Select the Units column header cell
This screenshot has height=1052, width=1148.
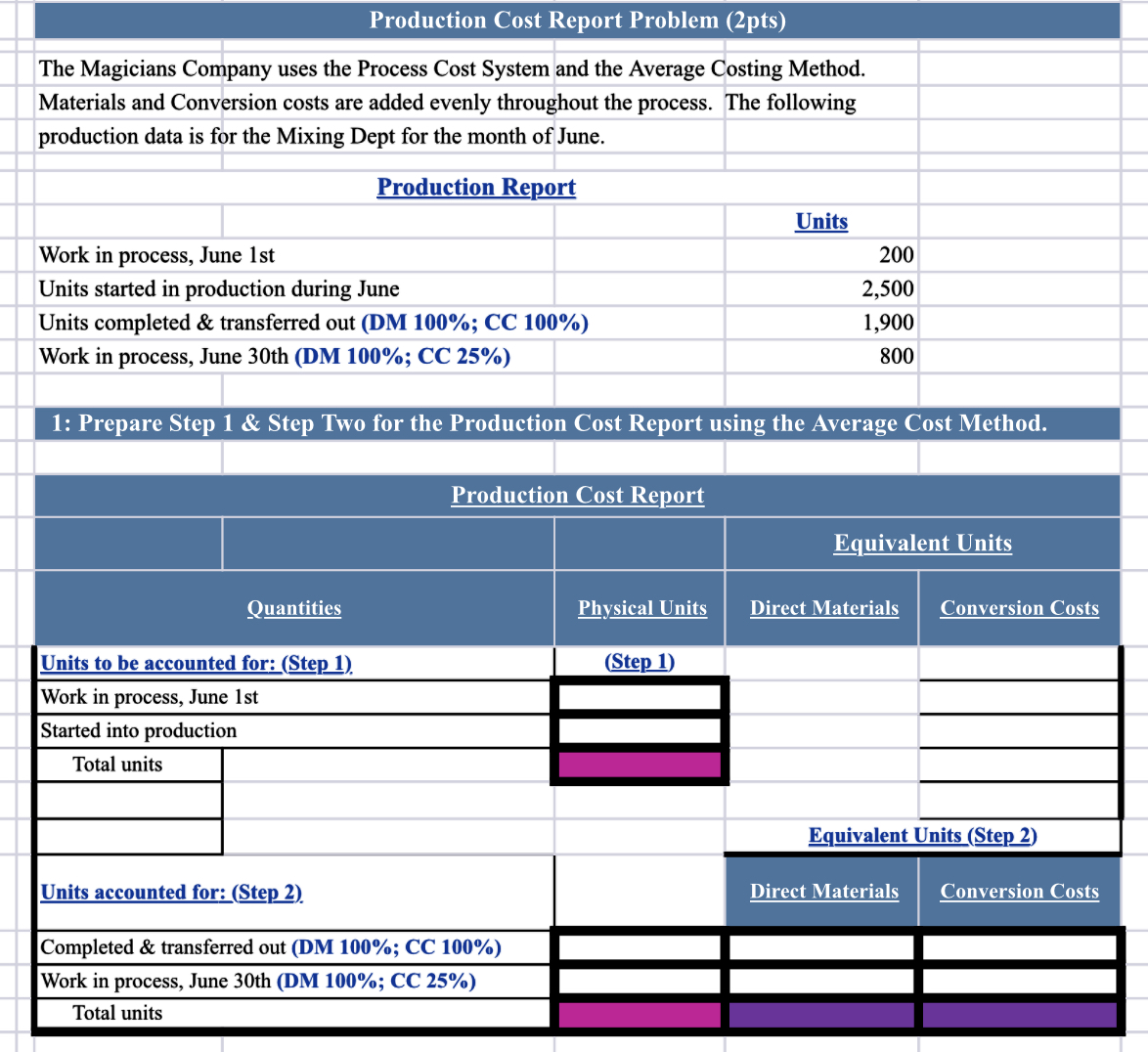[x=820, y=221]
